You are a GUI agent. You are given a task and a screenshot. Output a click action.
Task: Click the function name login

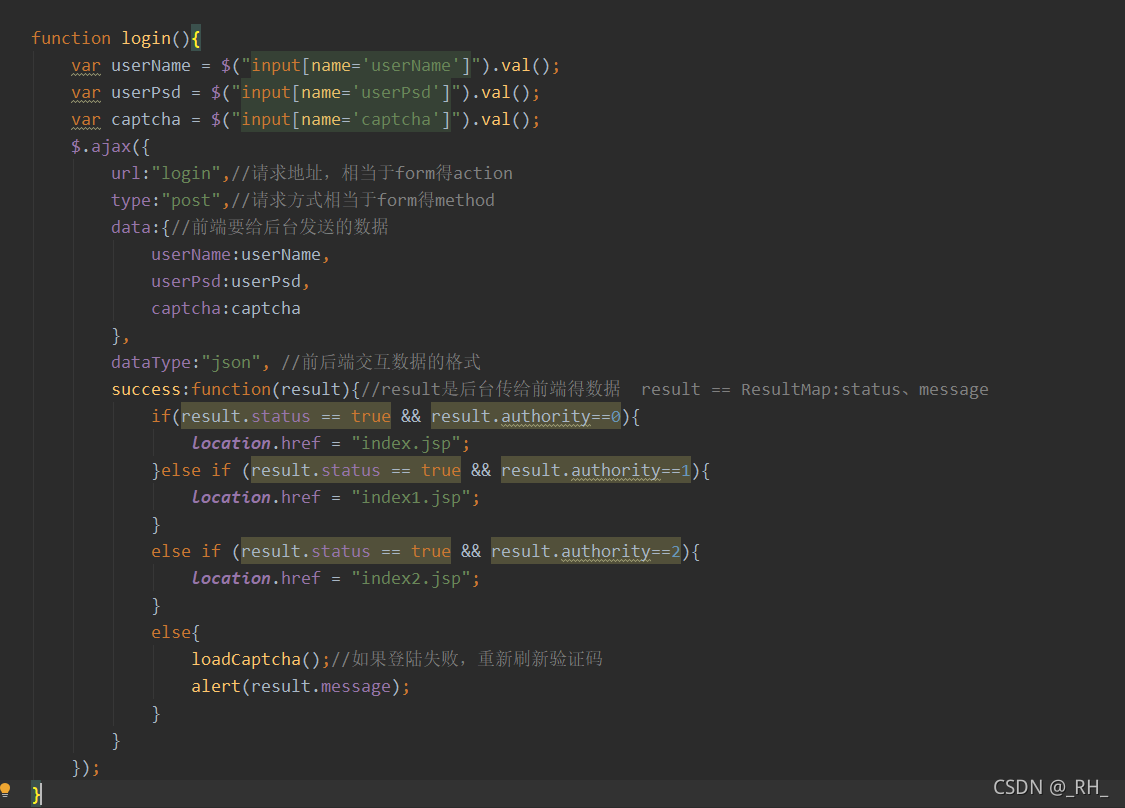(146, 38)
